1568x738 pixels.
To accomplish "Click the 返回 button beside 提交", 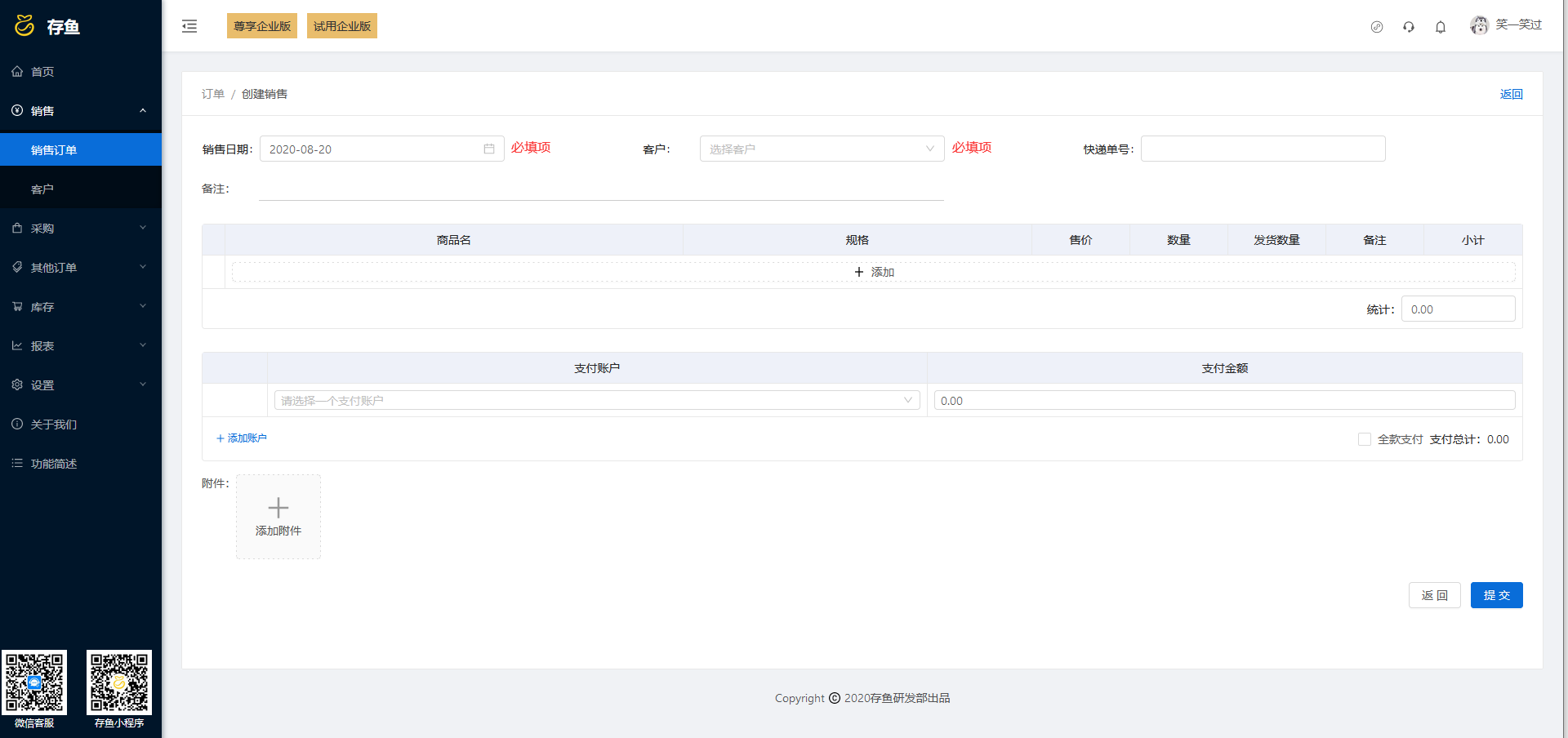I will point(1434,595).
